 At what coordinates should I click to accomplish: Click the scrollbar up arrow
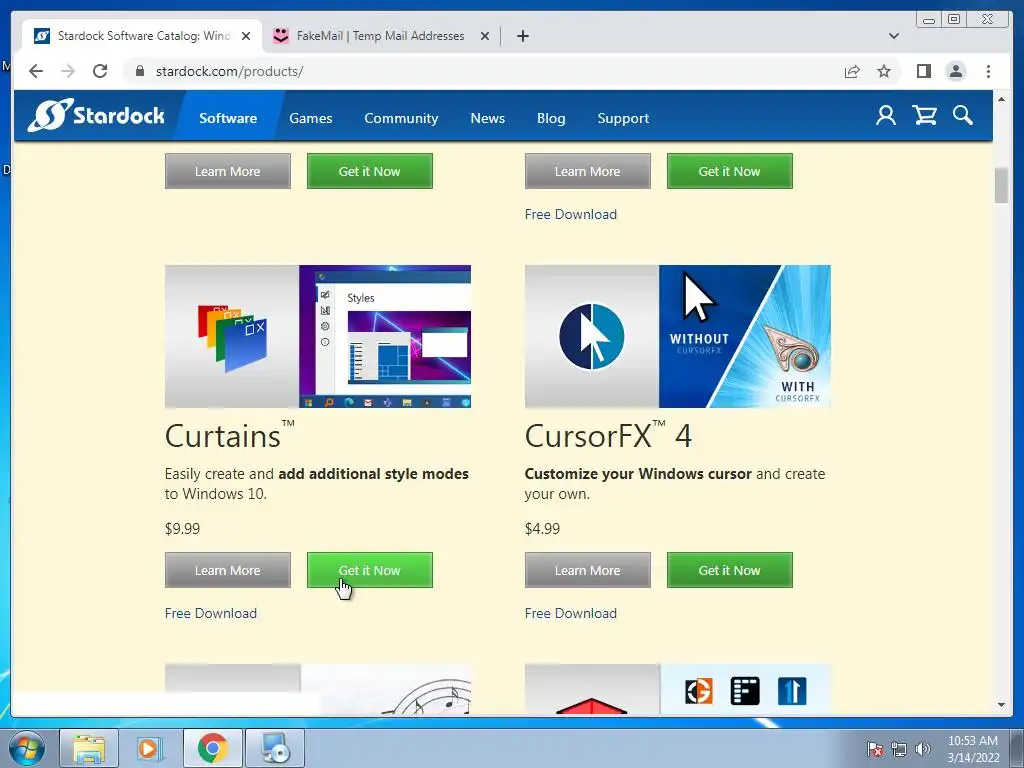(x=1001, y=99)
